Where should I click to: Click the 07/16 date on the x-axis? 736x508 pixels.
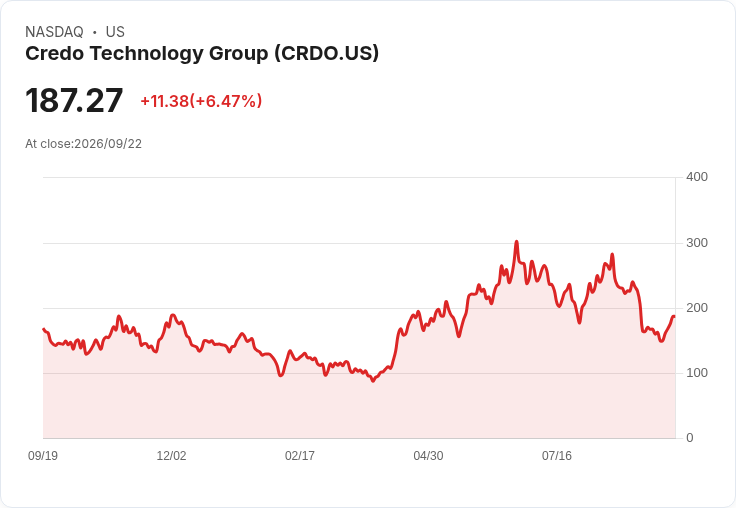[557, 455]
